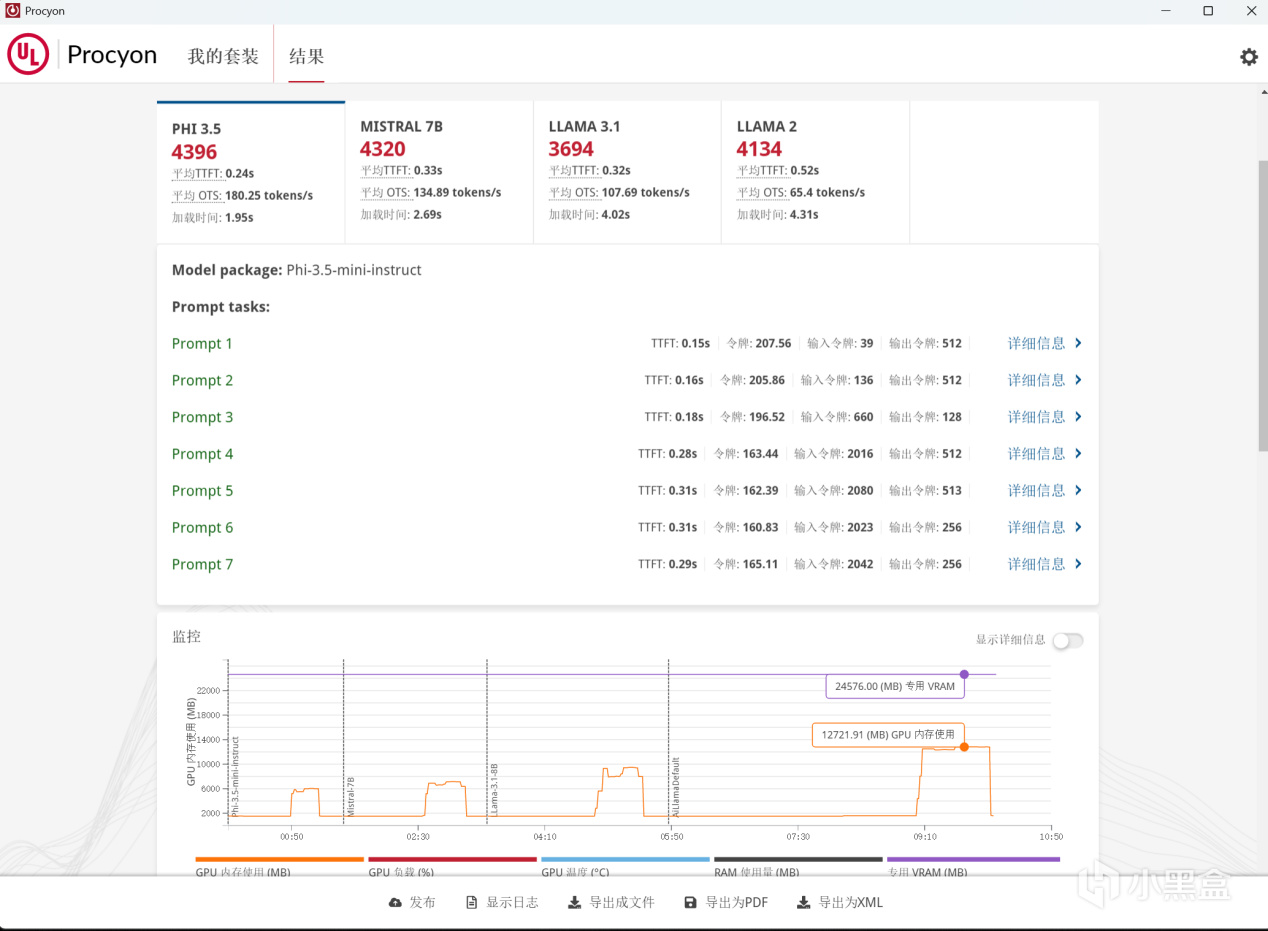The image size is (1268, 931).
Task: Click the Llama-3.1-8B dashed marker line
Action: tap(487, 740)
